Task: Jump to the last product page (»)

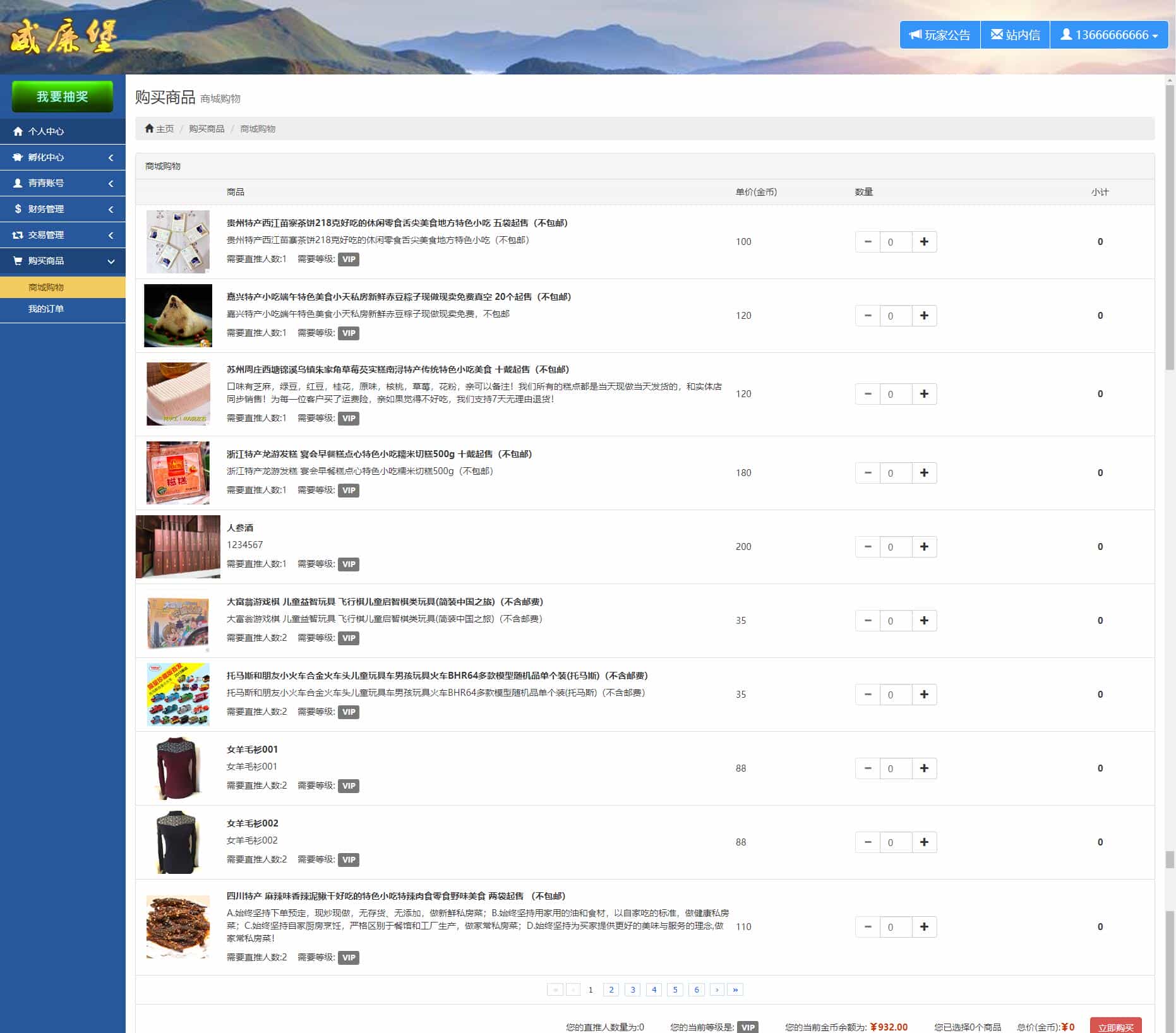Action: click(735, 989)
